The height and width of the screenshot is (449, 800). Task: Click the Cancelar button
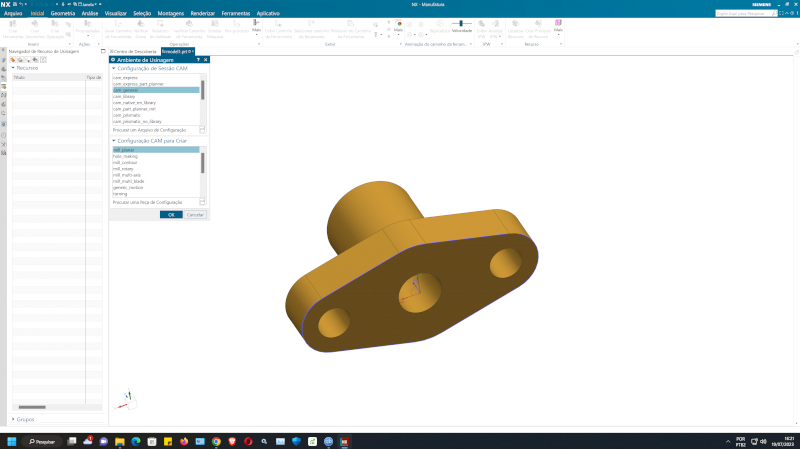tap(196, 214)
